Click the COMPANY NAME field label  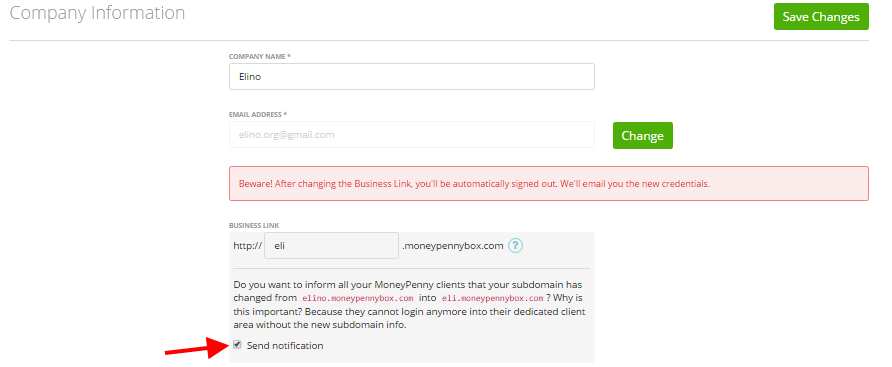pos(260,56)
